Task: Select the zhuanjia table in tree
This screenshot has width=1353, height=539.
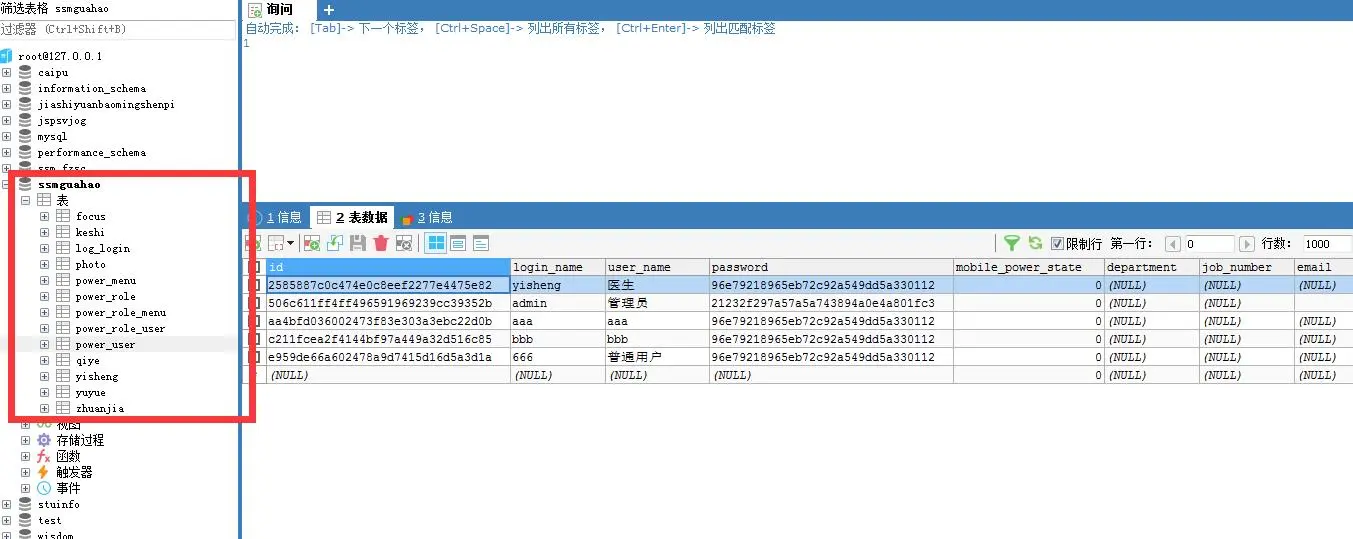Action: pyautogui.click(x=100, y=408)
